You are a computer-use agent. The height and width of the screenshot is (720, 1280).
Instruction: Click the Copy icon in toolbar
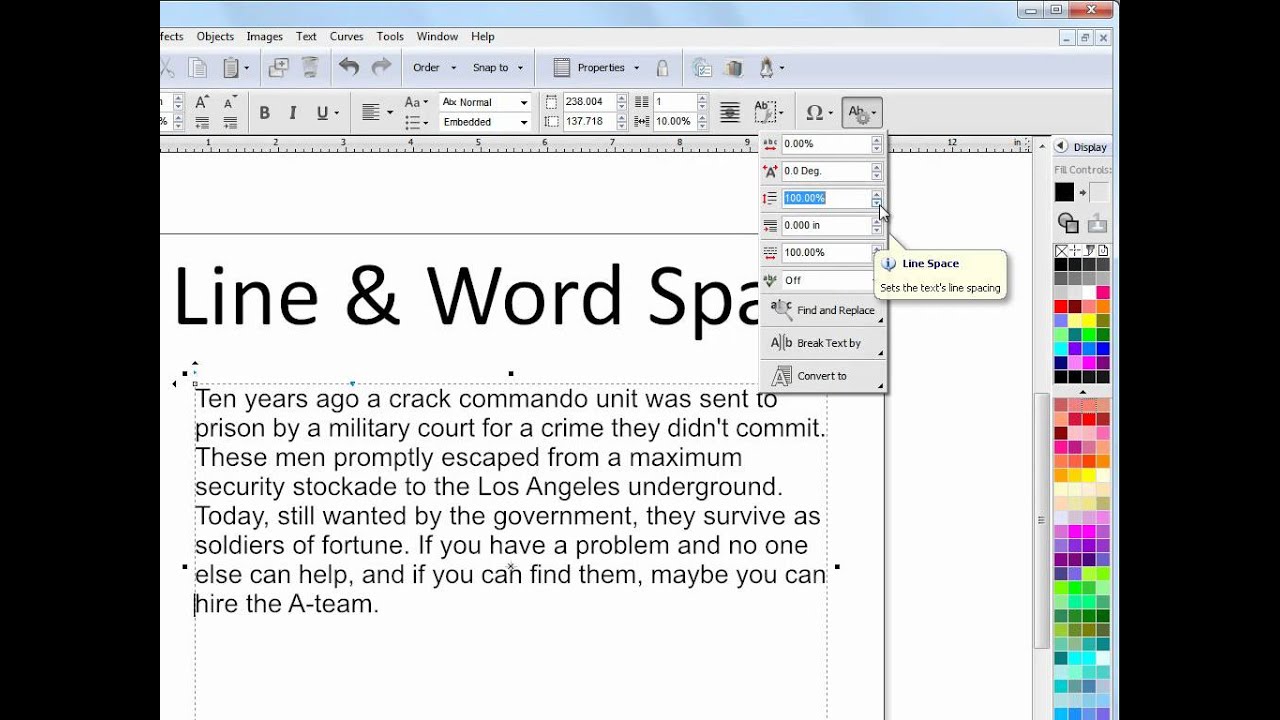(198, 68)
